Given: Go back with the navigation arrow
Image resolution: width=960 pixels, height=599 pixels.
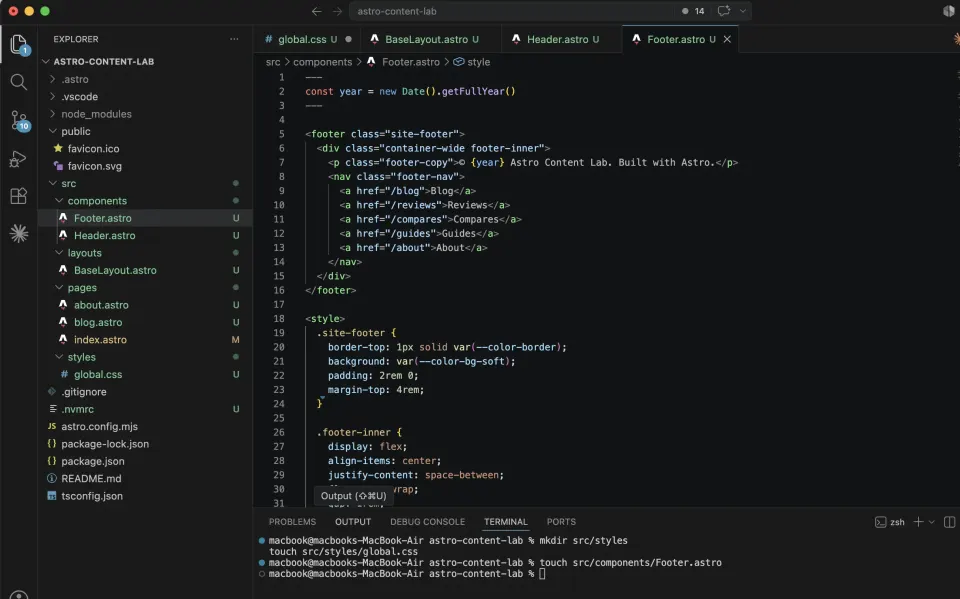Looking at the screenshot, I should (x=317, y=11).
